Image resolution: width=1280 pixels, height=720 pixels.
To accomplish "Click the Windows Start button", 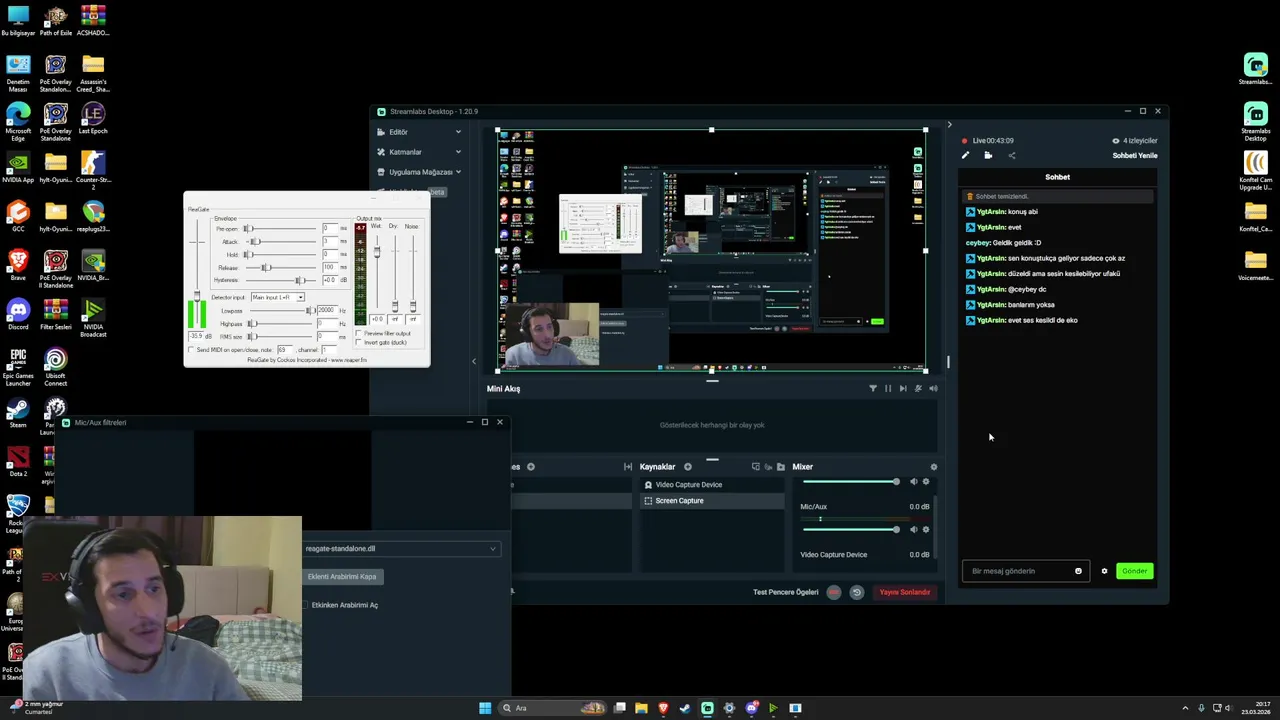I will [x=485, y=708].
